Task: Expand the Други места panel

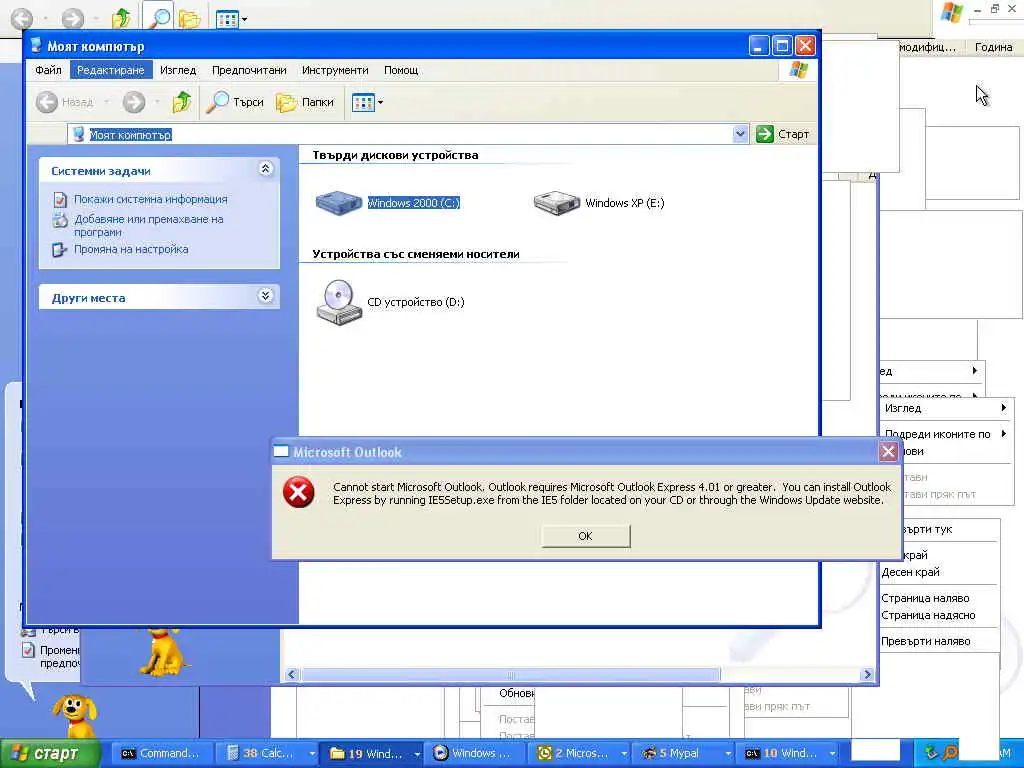Action: point(265,296)
